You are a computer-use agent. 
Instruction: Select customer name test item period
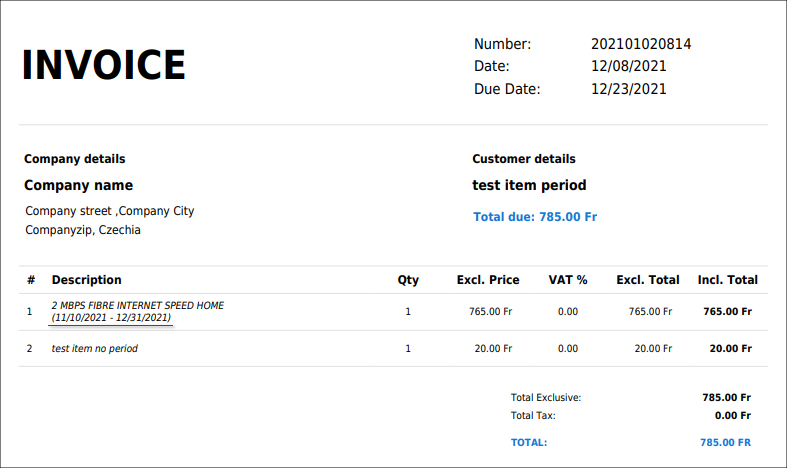pos(529,185)
